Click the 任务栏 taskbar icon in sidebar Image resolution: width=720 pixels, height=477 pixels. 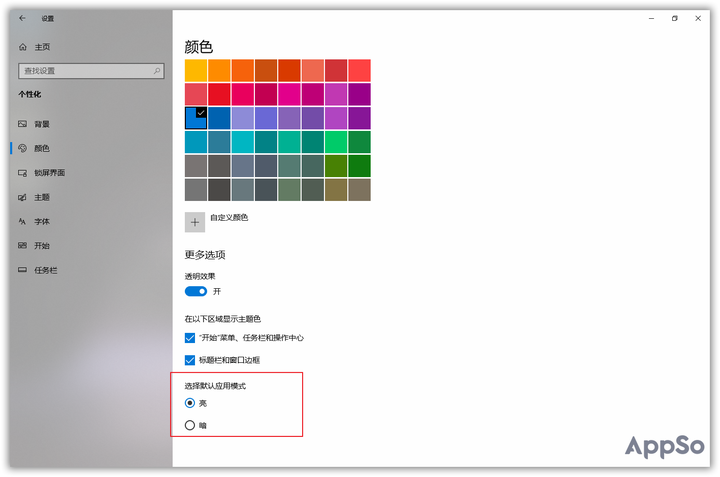click(x=22, y=270)
